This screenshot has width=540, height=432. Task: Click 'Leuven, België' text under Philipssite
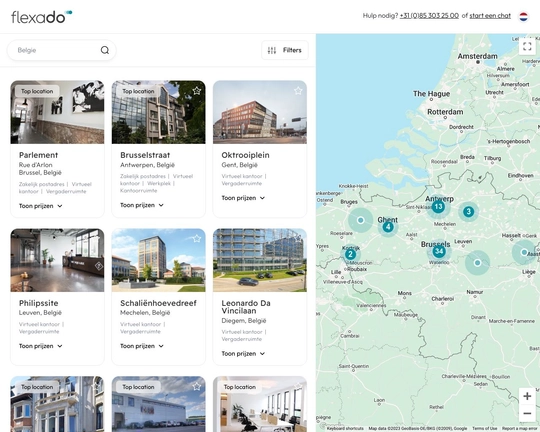coord(40,313)
